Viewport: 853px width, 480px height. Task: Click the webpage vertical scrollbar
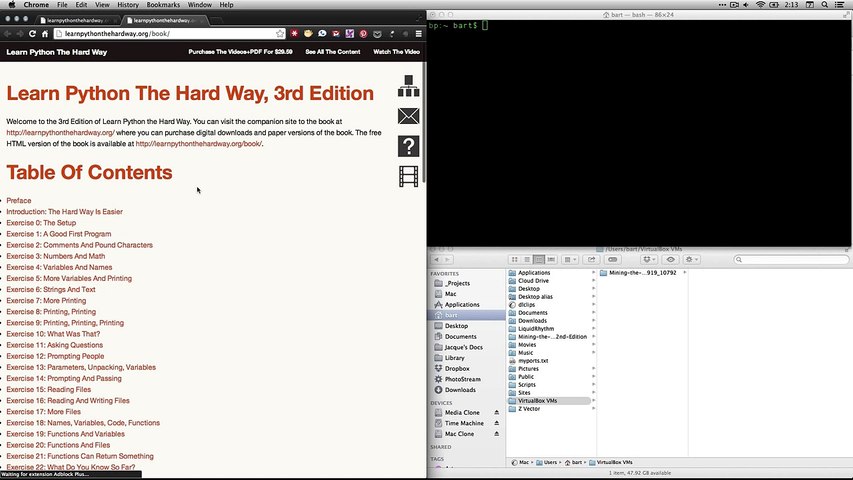(x=424, y=122)
